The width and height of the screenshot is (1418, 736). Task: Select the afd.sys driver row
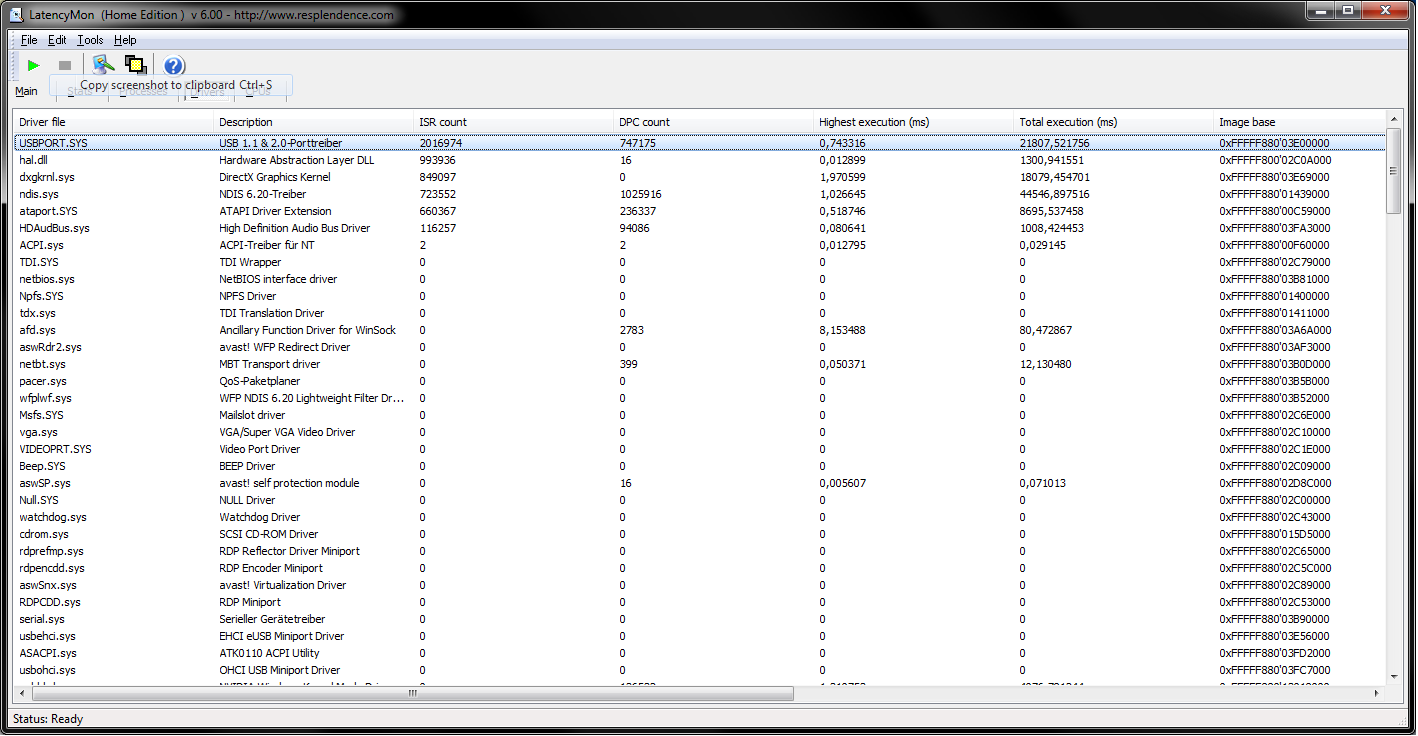[700, 330]
